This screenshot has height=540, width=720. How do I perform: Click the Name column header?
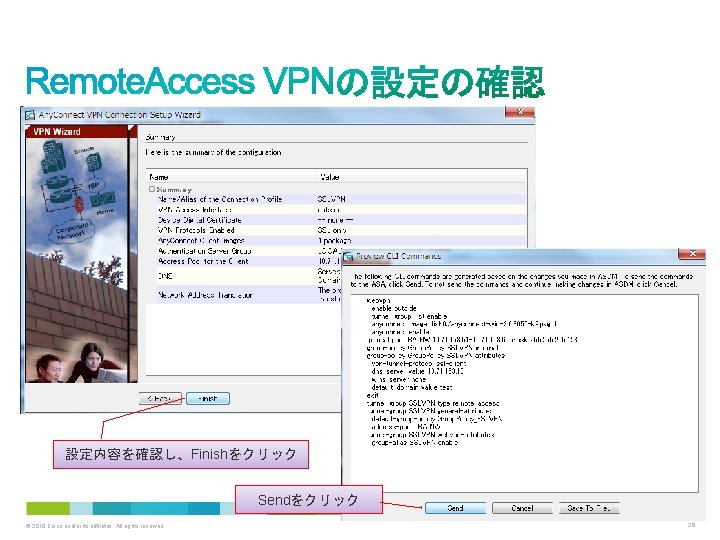point(231,177)
